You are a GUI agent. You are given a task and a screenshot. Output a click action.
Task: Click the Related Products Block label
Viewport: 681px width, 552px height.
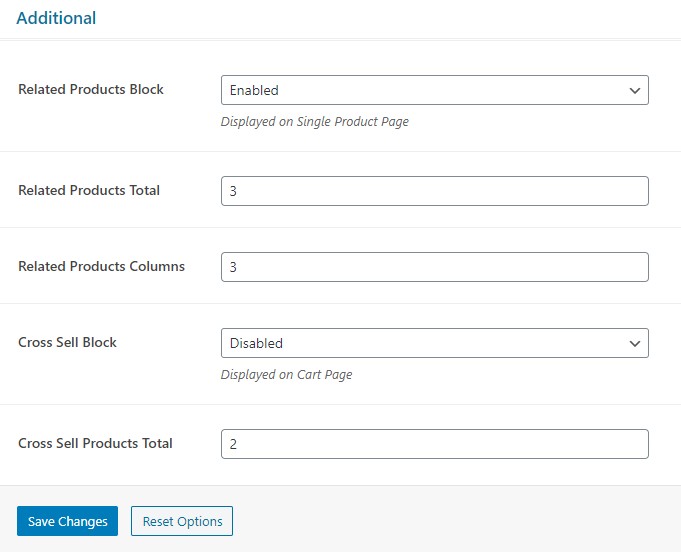click(x=91, y=89)
